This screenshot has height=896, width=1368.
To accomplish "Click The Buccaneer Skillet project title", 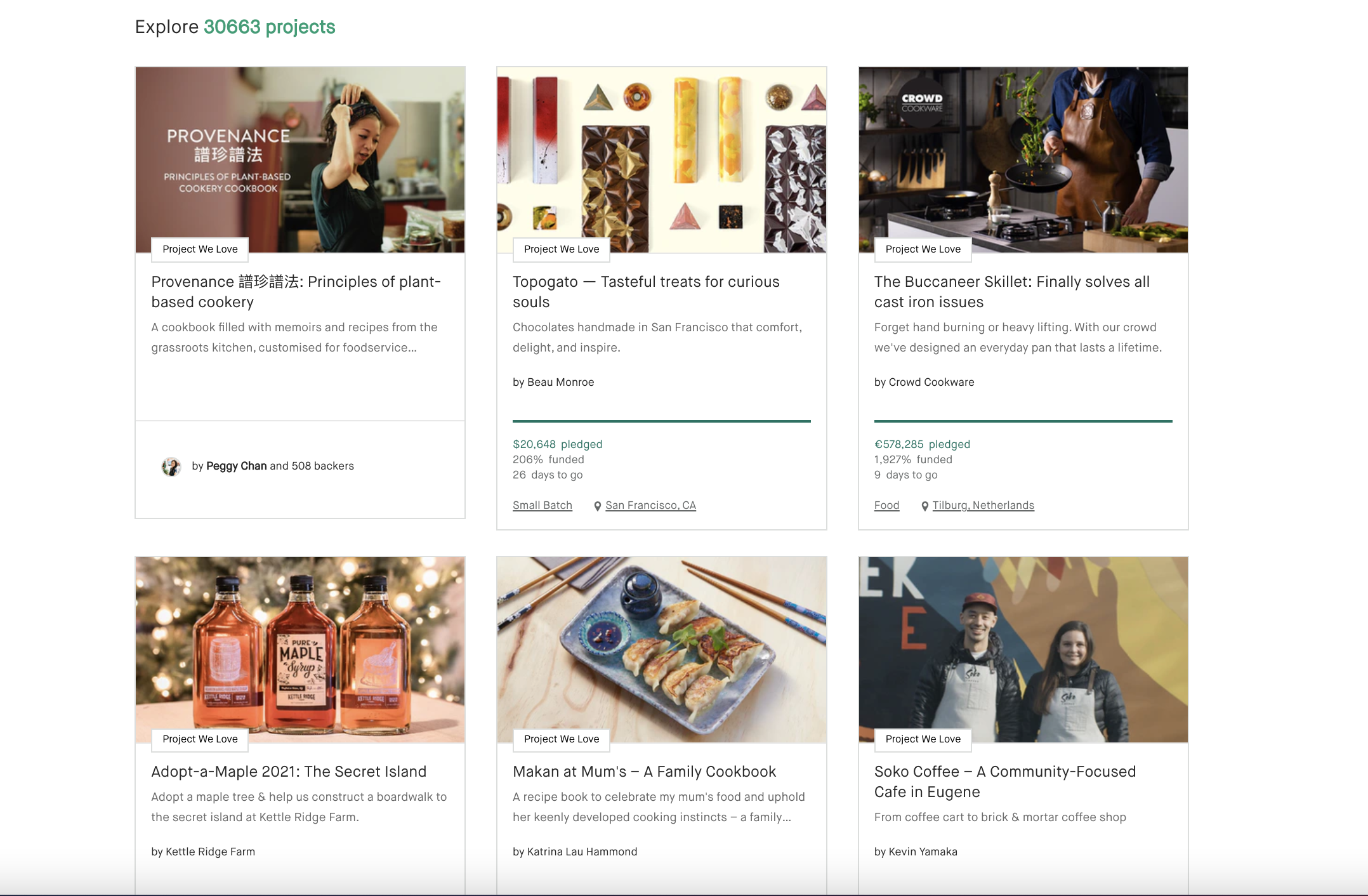I will click(1012, 292).
